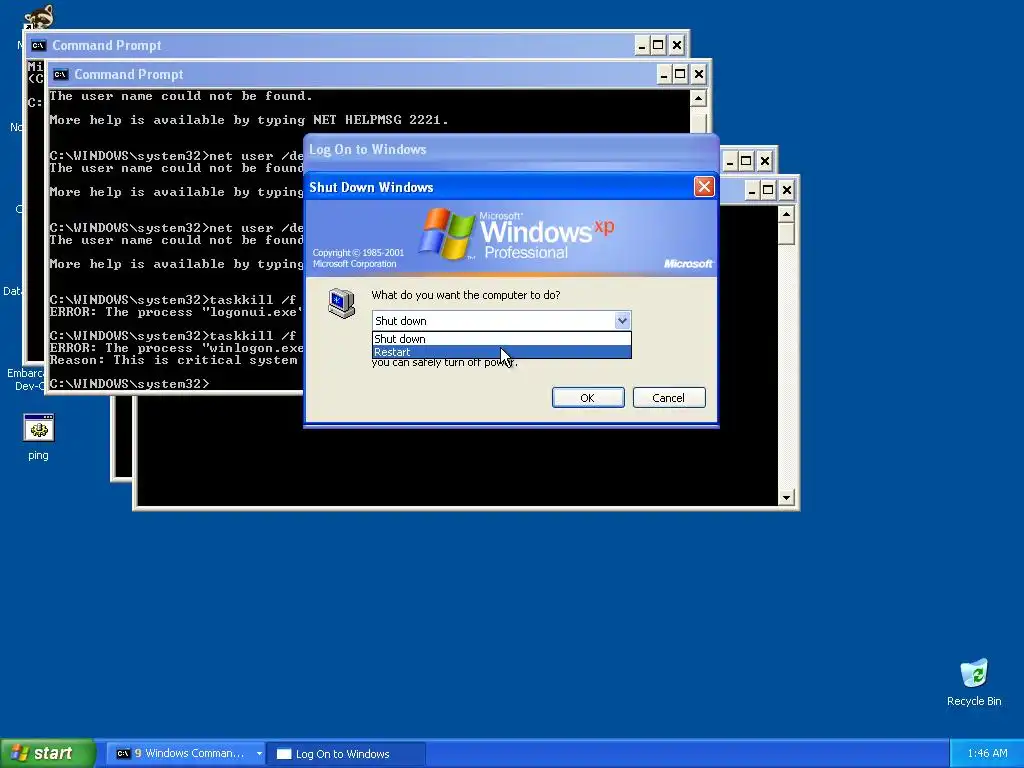Close the Shut Down Windows dialog
Viewport: 1024px width, 768px height.
point(704,187)
